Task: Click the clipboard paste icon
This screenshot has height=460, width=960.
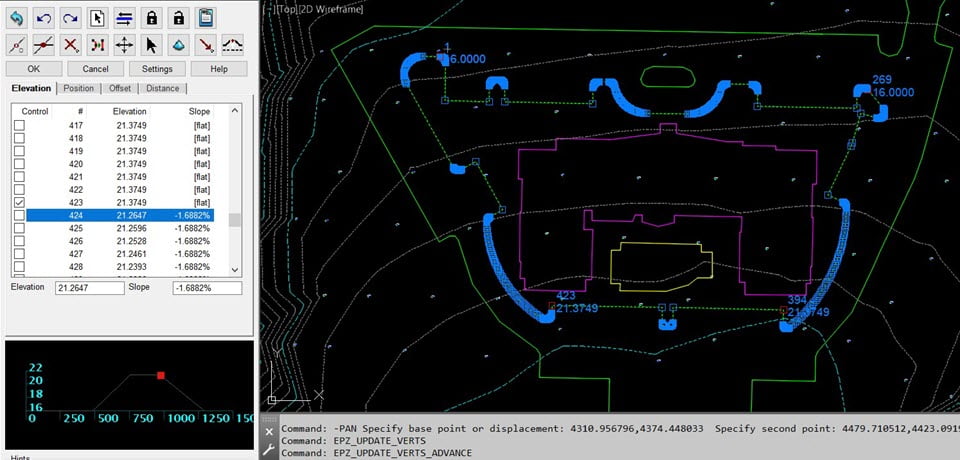Action: (206, 18)
